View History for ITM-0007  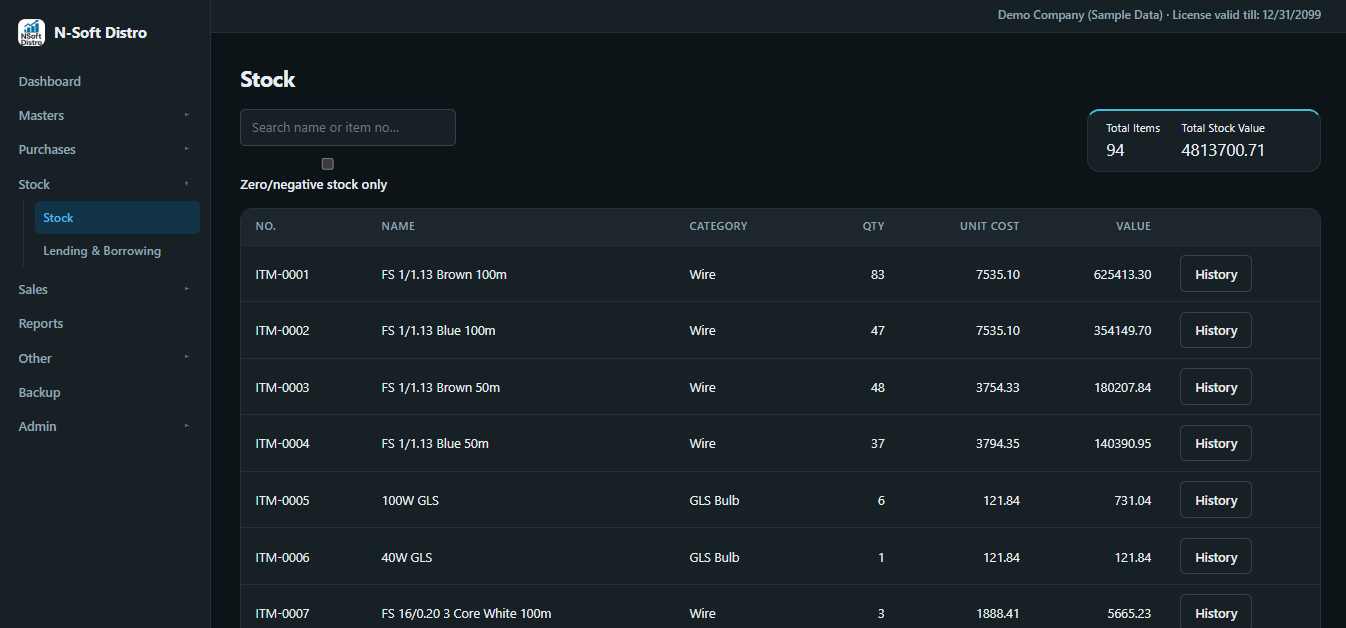(x=1216, y=613)
